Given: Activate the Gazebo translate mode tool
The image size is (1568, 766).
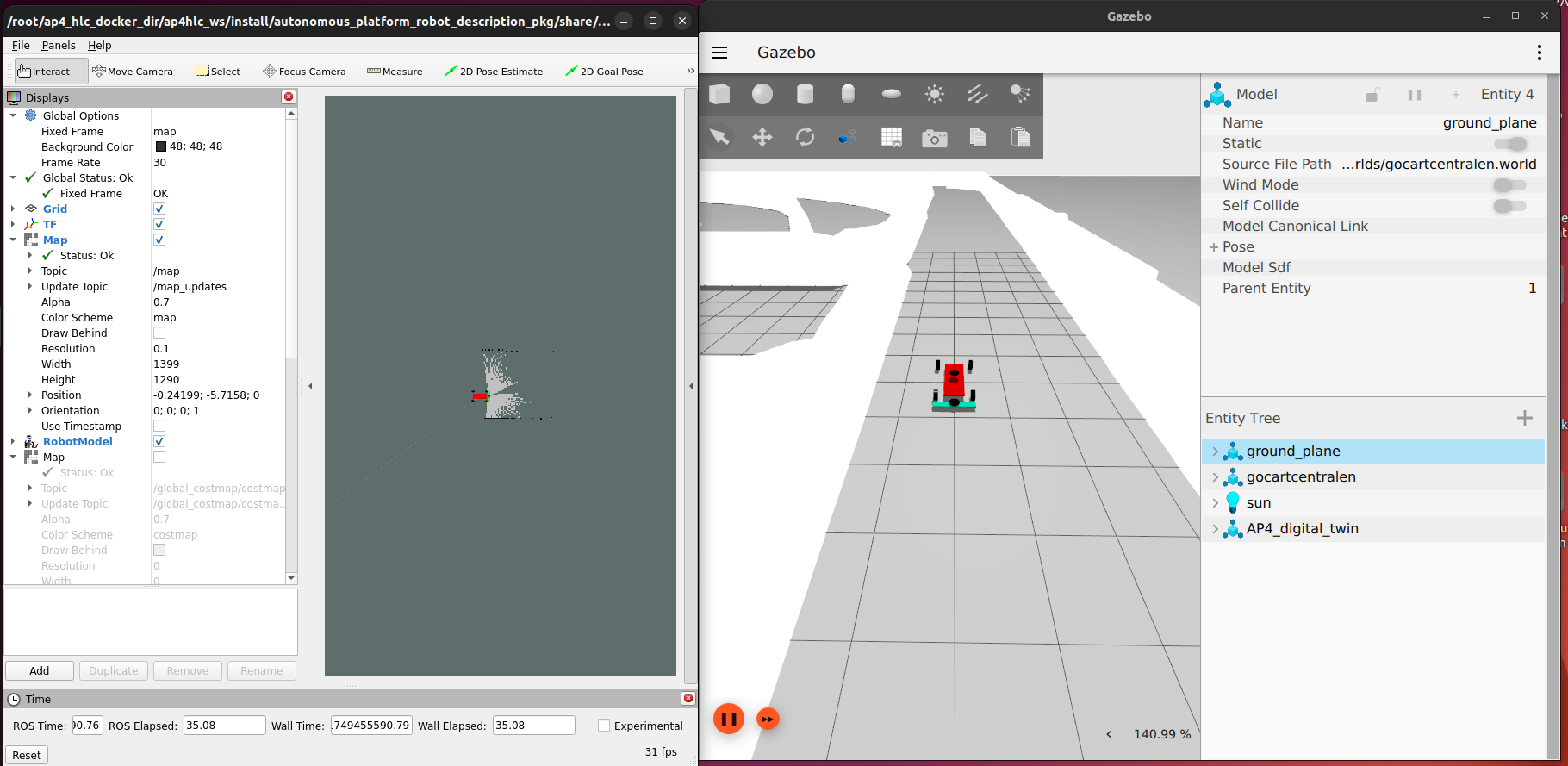Looking at the screenshot, I should click(762, 137).
